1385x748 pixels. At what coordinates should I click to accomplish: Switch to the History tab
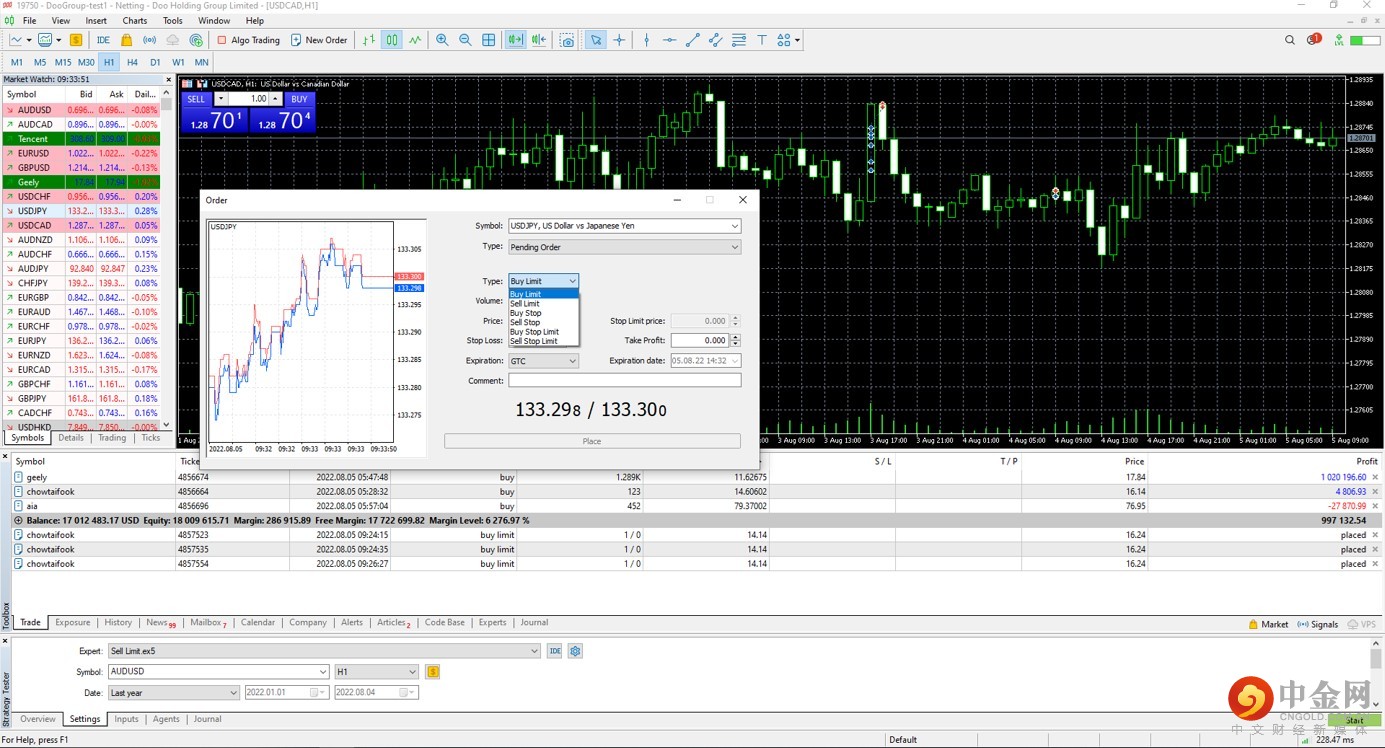(118, 623)
